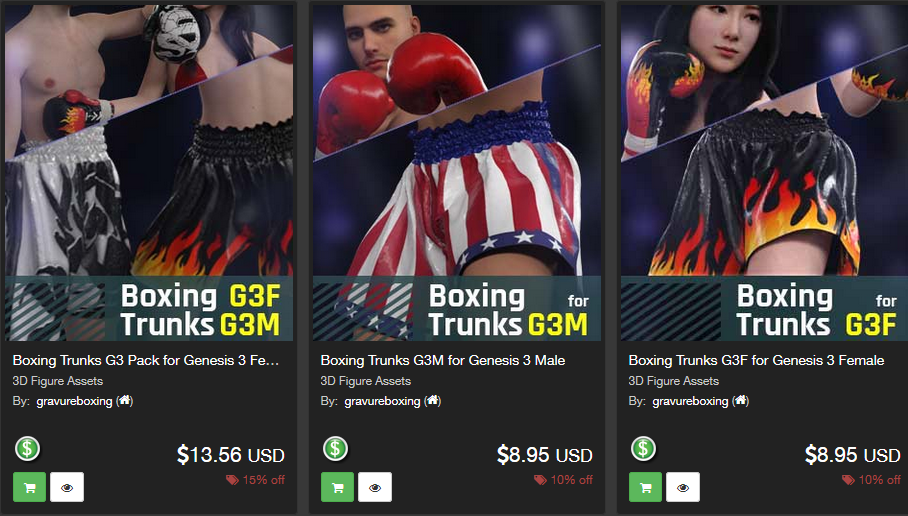Click the green dollar badge on G3 Pack
Viewport: 908px width, 516px height.
[x=27, y=449]
